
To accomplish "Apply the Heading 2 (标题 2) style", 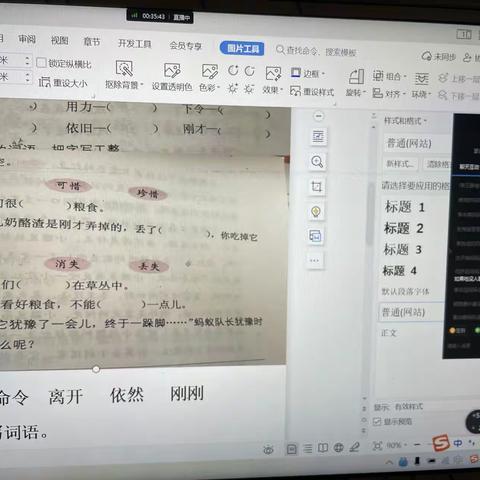I will pos(404,228).
